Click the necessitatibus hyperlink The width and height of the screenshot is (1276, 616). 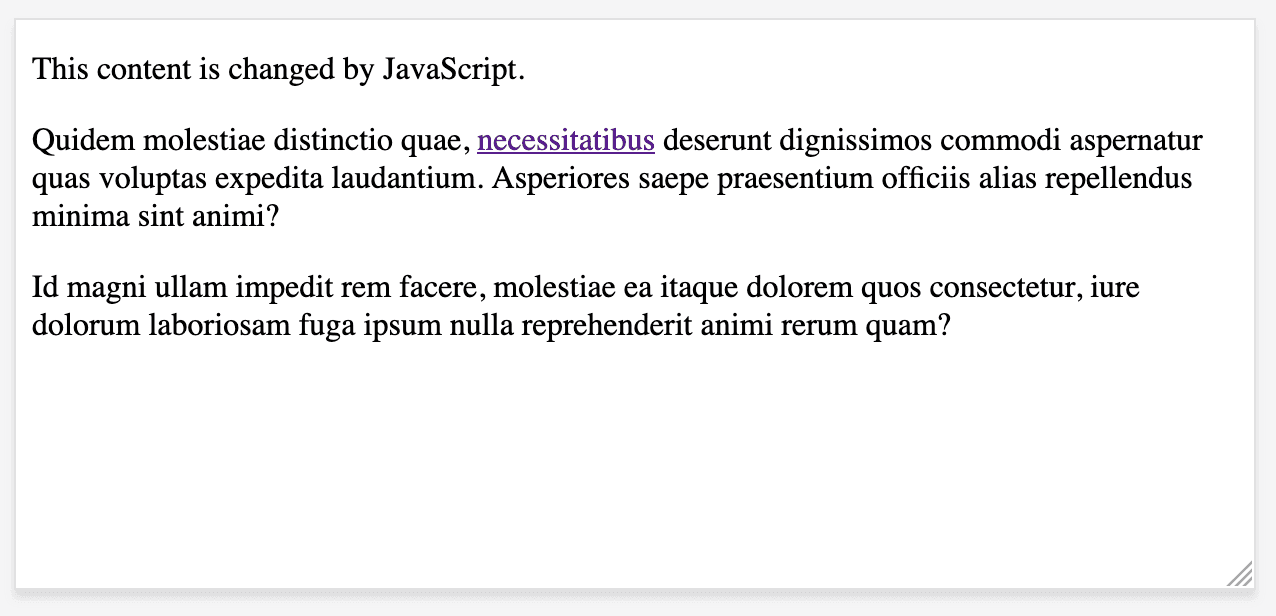[566, 141]
